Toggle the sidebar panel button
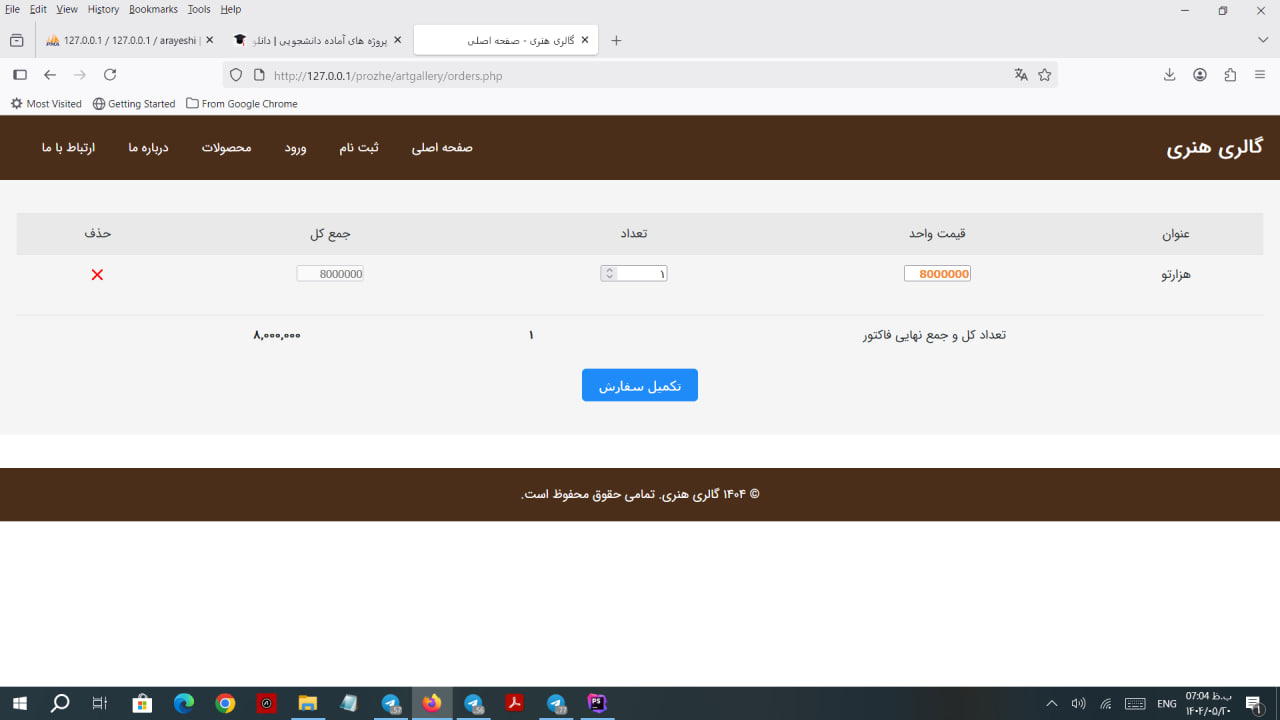The height and width of the screenshot is (720, 1280). click(19, 75)
